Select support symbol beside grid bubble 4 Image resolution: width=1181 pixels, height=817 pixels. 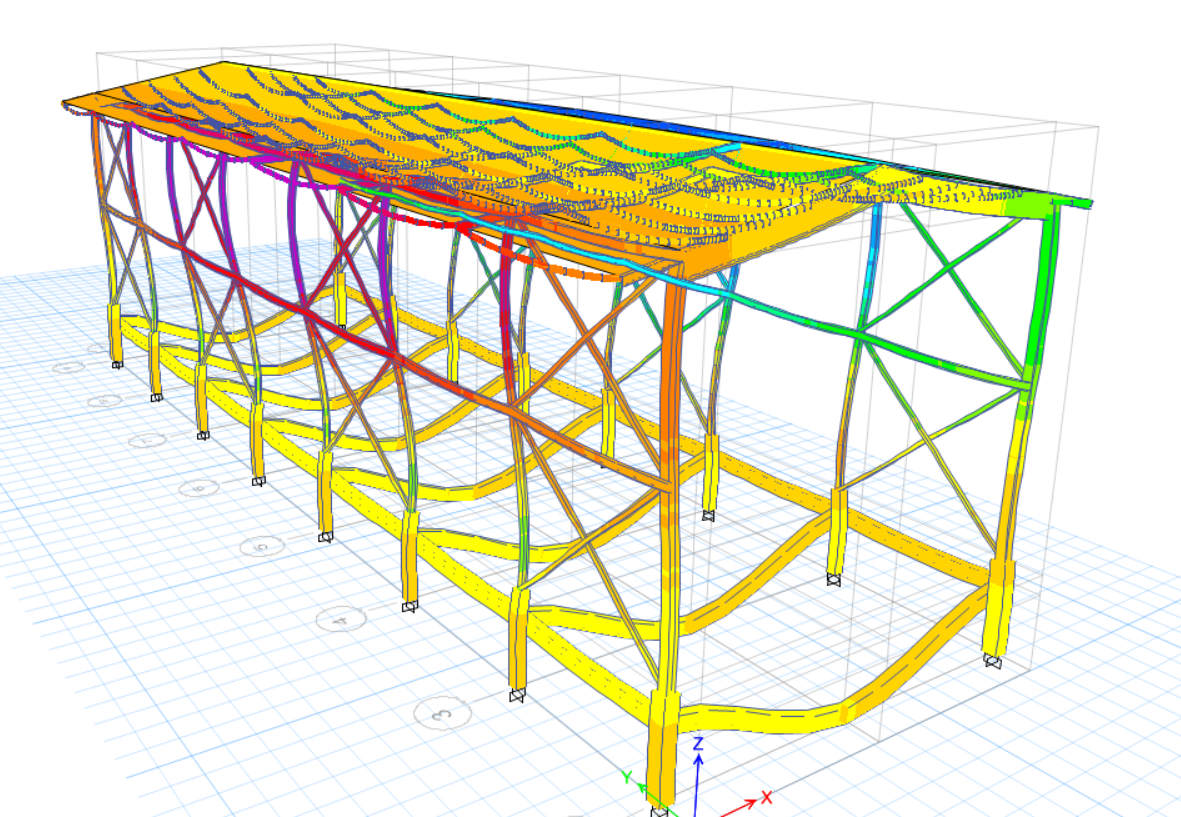[408, 606]
